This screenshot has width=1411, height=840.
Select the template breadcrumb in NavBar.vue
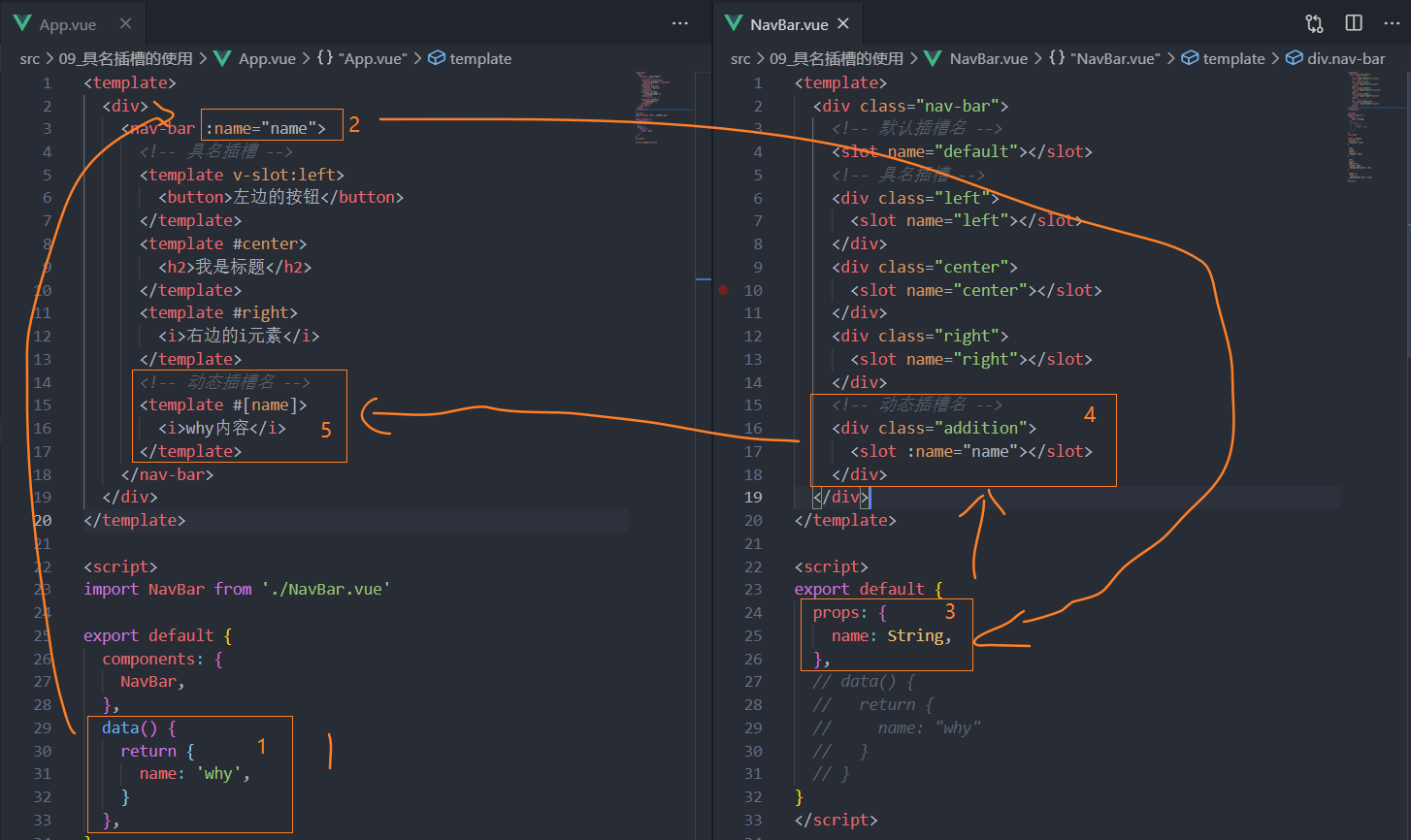(x=1233, y=58)
